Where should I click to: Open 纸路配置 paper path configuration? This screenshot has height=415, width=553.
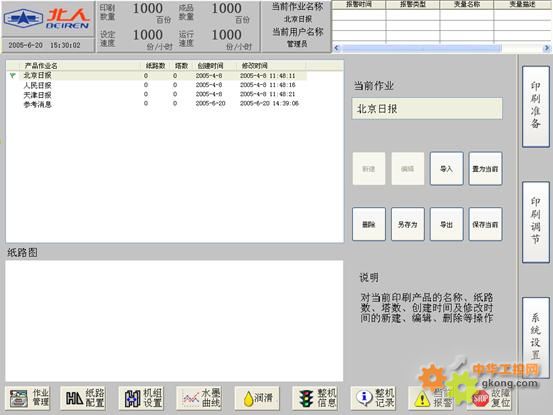(84, 398)
